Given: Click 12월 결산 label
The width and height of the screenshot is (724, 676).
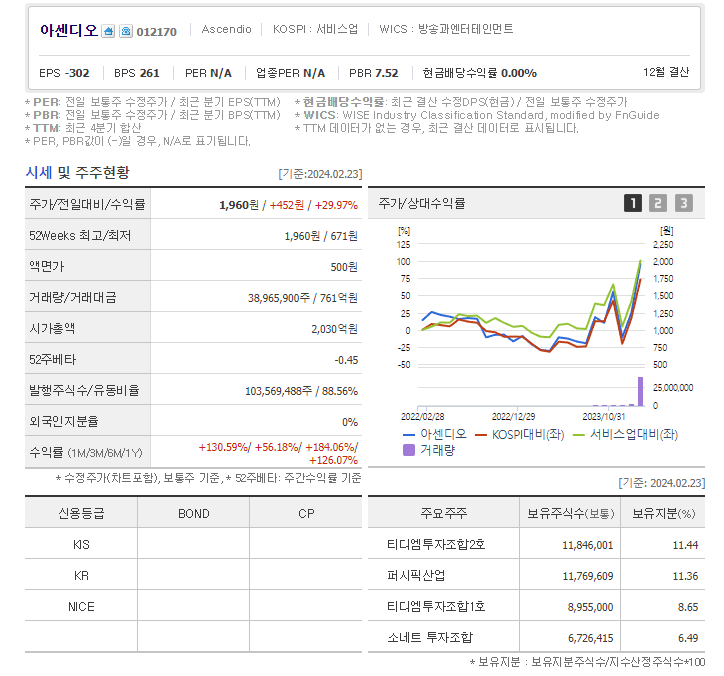Looking at the screenshot, I should click(x=666, y=72).
